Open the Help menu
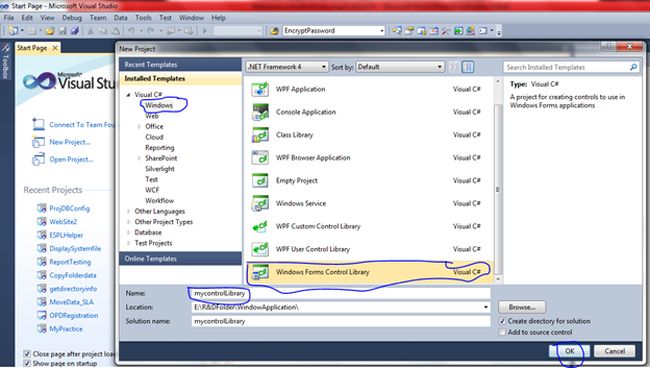Image resolution: width=650 pixels, height=368 pixels. click(218, 18)
